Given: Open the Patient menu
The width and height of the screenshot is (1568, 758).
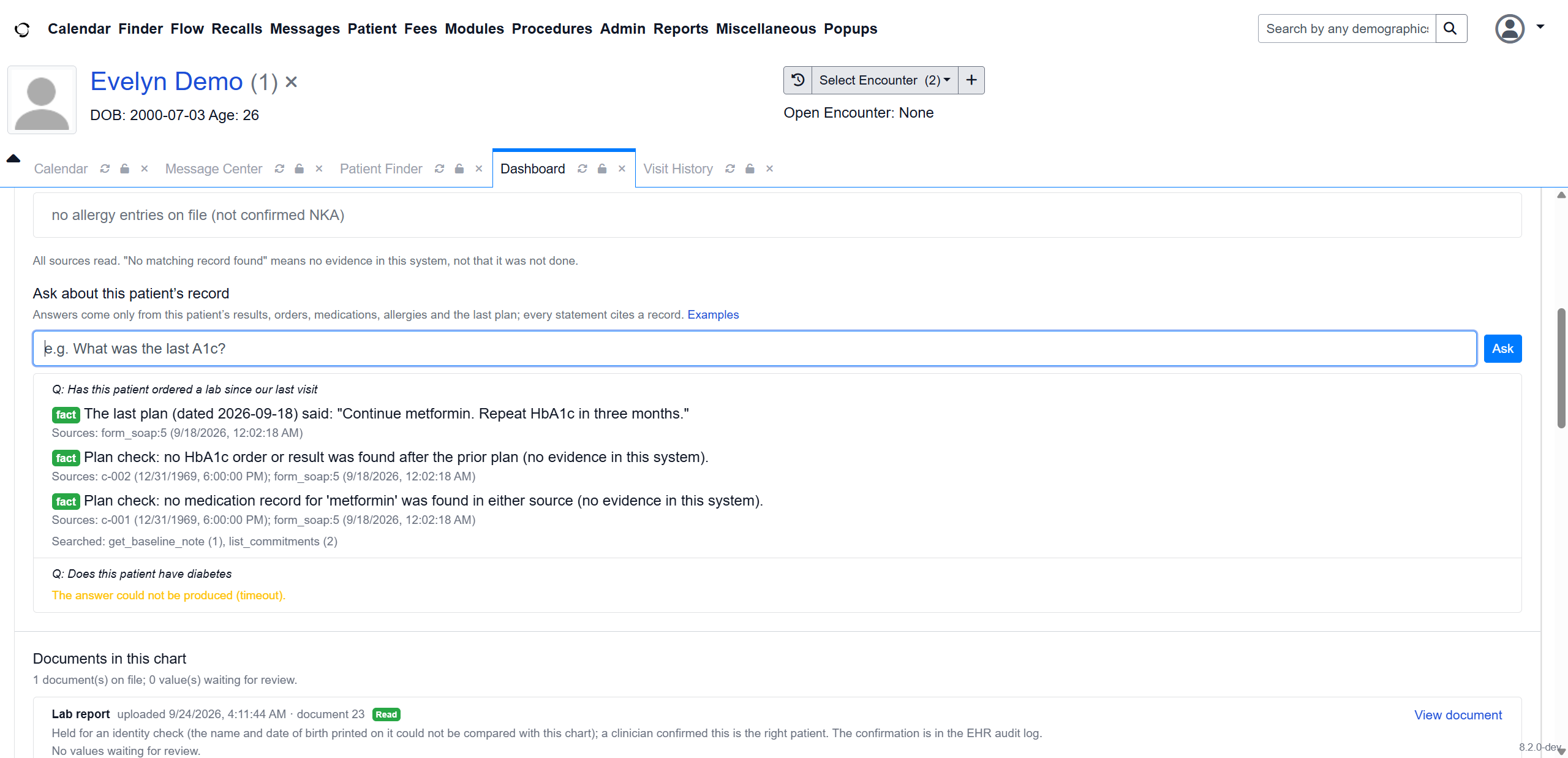Looking at the screenshot, I should click(x=372, y=29).
